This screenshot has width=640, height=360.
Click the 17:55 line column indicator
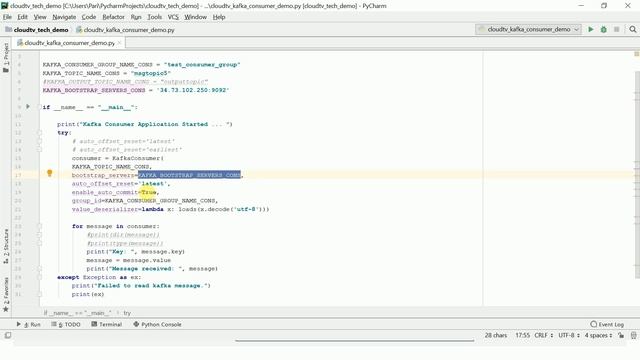coord(522,335)
